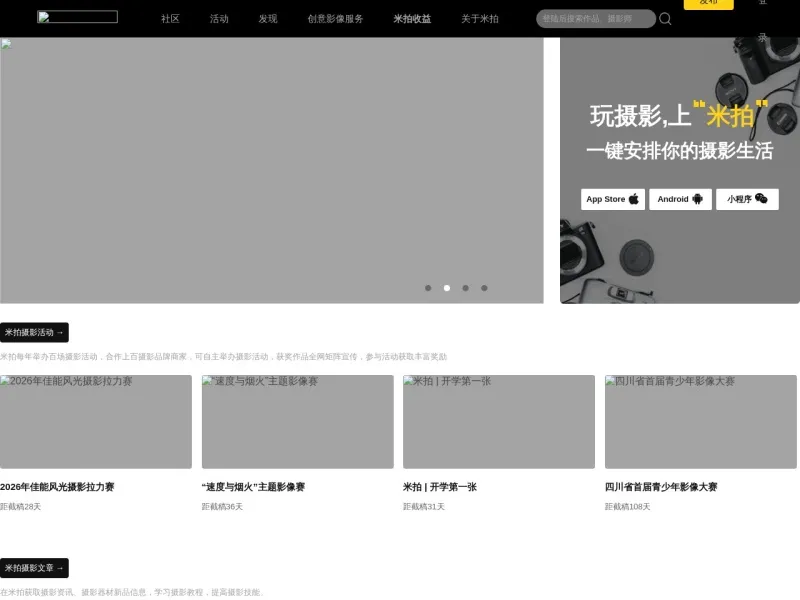
Task: Click the 距截稿28天 text
Action: (20, 507)
